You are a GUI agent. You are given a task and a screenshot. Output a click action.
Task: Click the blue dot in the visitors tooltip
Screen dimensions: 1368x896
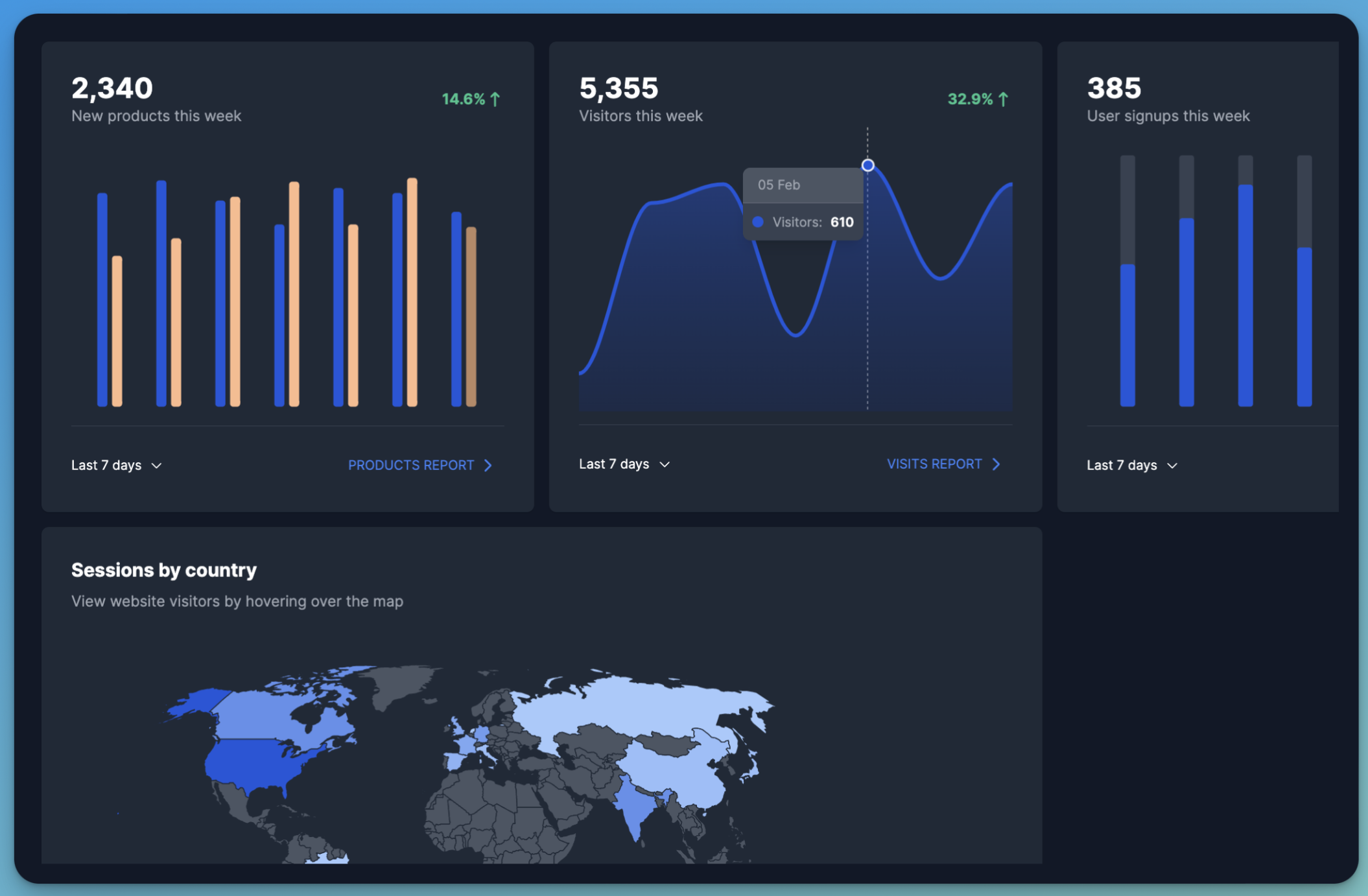pyautogui.click(x=757, y=221)
